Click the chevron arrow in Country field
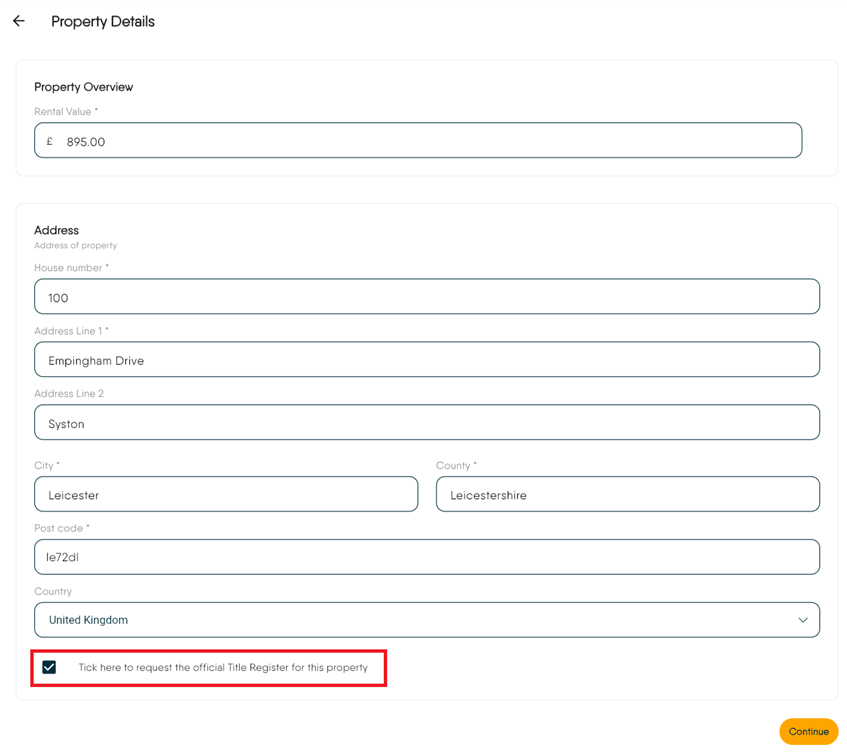847x755 pixels. (x=802, y=620)
